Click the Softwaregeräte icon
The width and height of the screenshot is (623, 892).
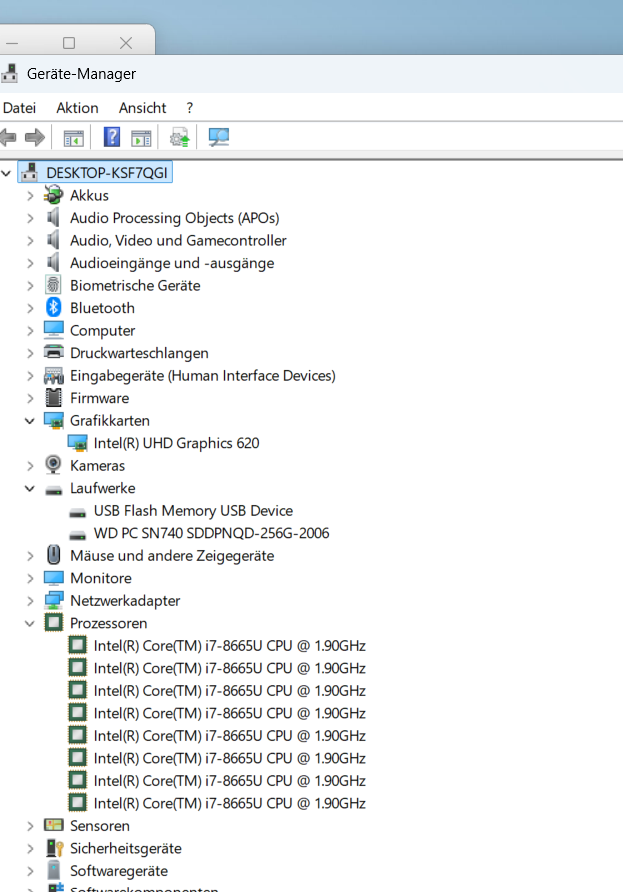(53, 870)
